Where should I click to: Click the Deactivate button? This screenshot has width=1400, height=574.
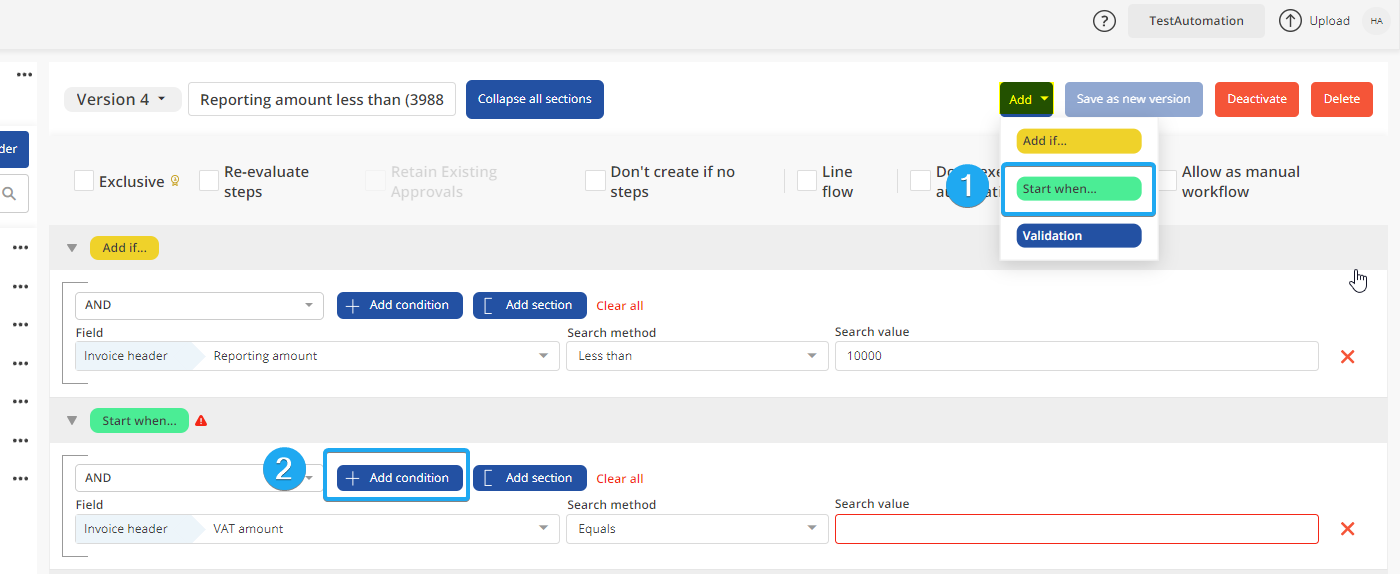pyautogui.click(x=1256, y=99)
